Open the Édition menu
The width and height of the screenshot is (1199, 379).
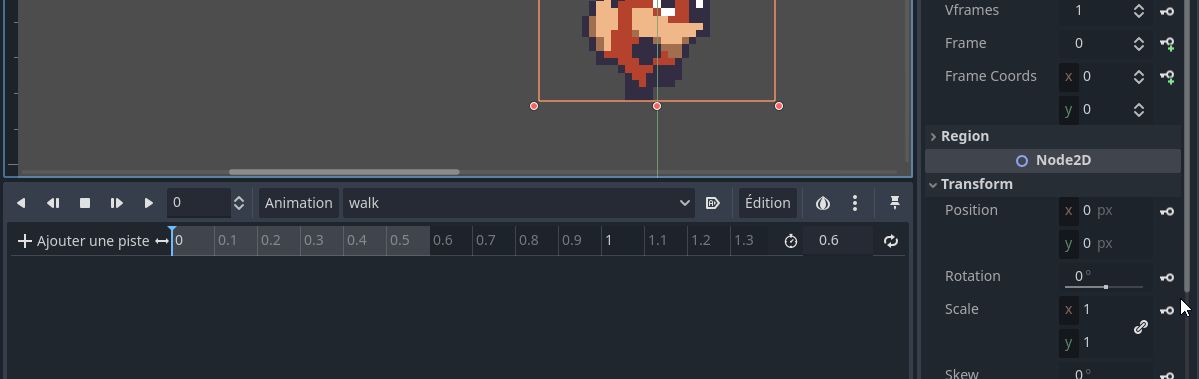(x=768, y=203)
